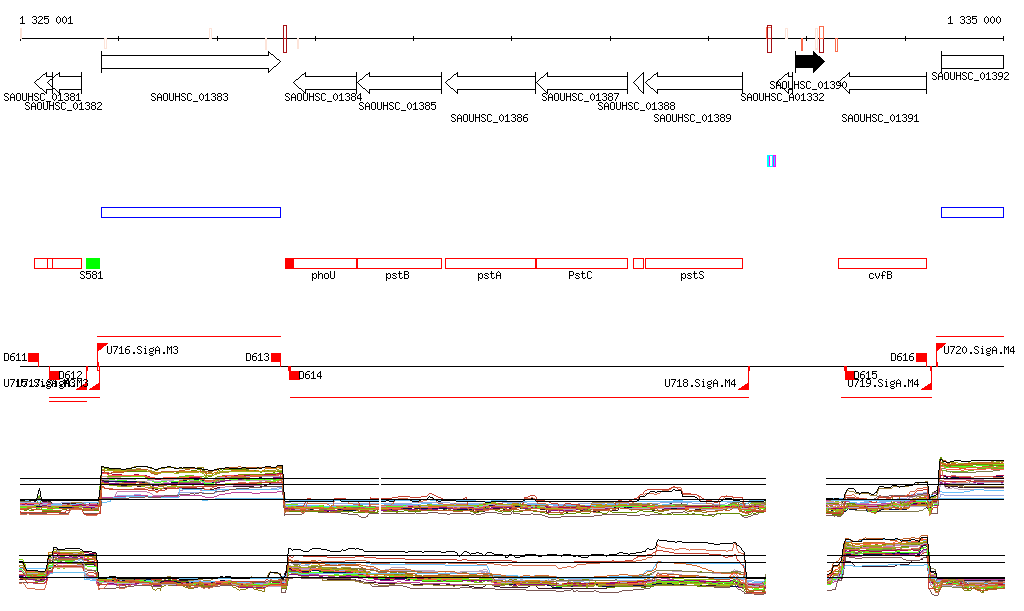This screenshot has height=611, width=1024.
Task: Click the SAOUHSC_01383 gene label
Action: (189, 97)
